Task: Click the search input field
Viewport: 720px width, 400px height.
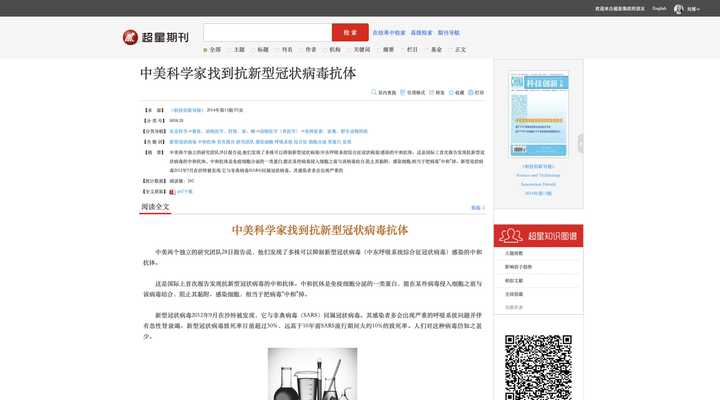Action: [268, 33]
